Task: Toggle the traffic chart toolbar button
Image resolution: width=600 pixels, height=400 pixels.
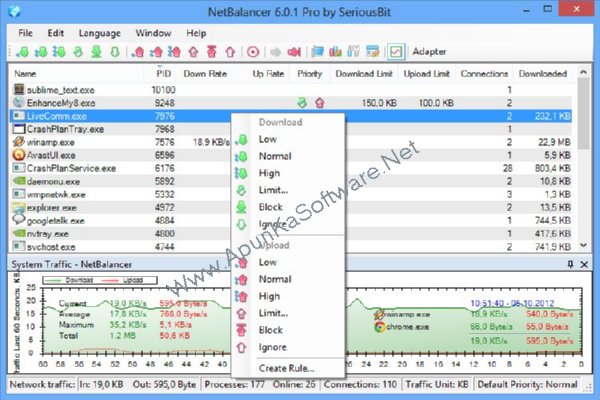Action: (x=396, y=52)
